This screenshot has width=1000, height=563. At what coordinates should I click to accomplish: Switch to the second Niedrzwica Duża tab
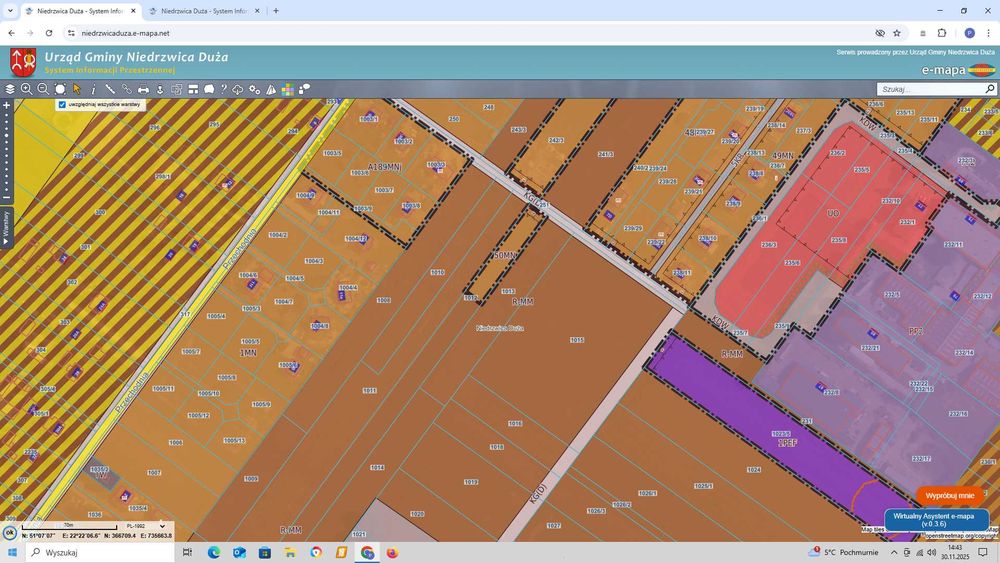pyautogui.click(x=203, y=11)
